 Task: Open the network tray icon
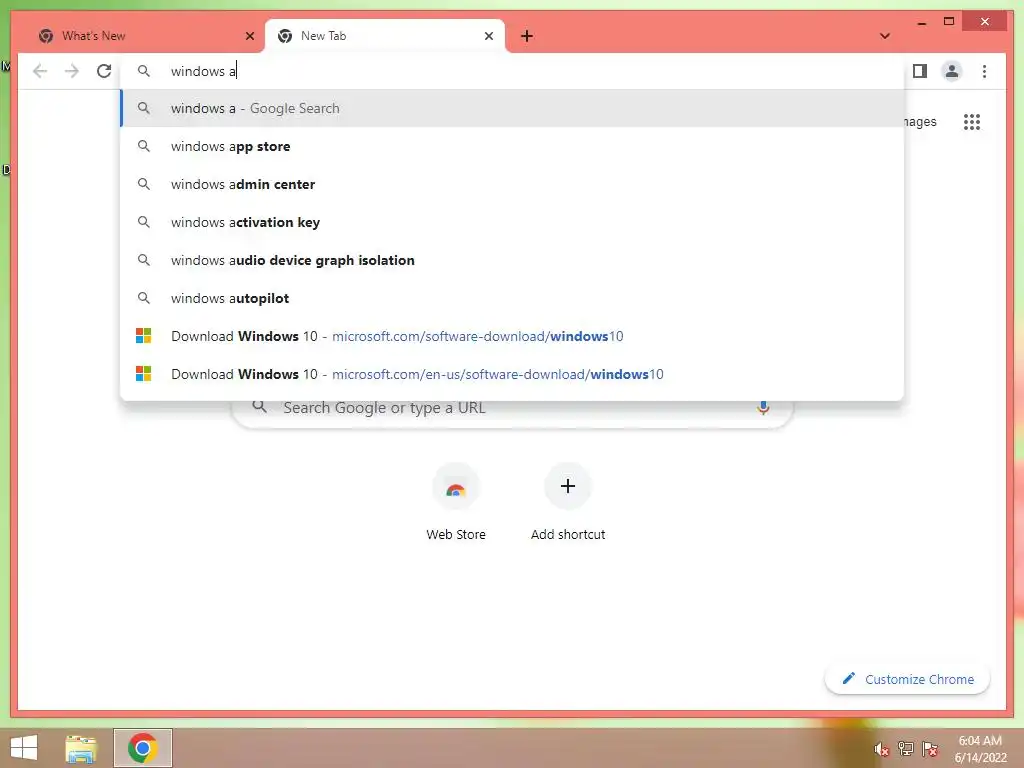click(906, 748)
